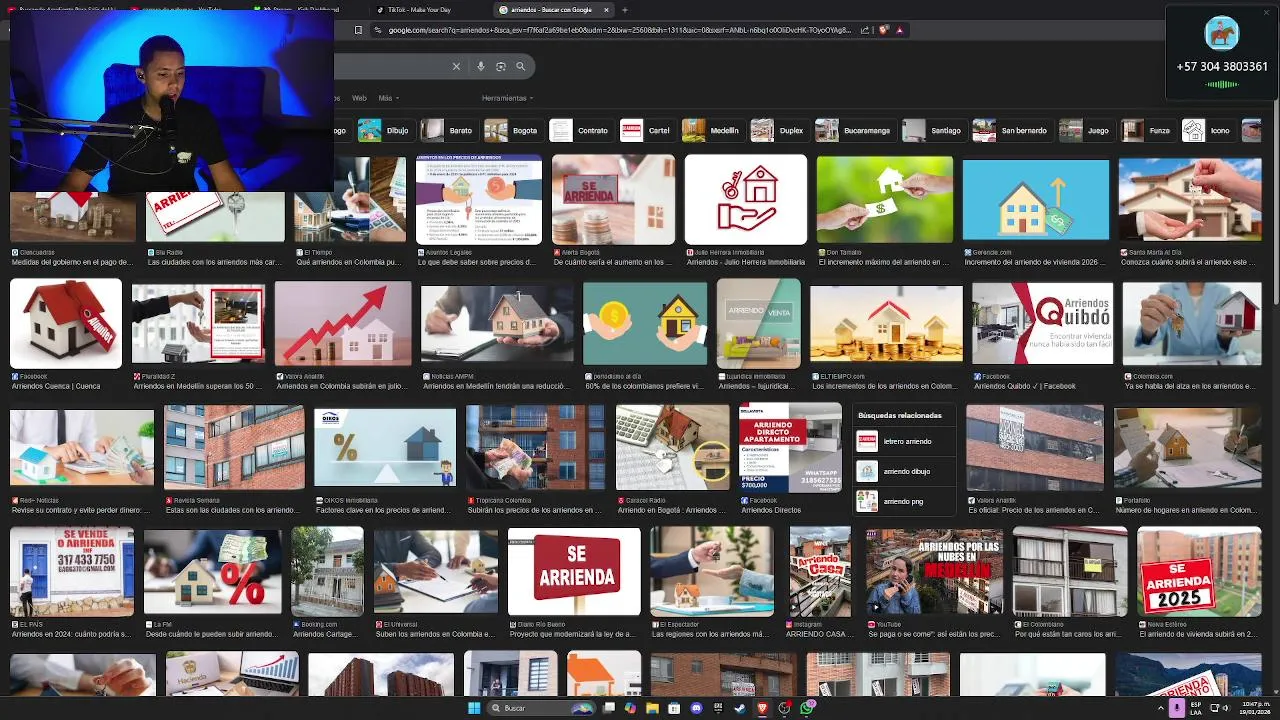Open the site information icon in address bar

[x=378, y=30]
